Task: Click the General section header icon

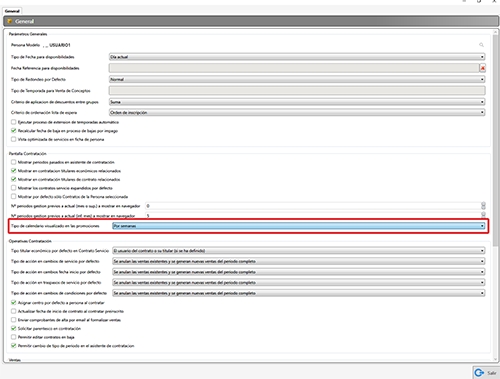Action: coord(10,21)
